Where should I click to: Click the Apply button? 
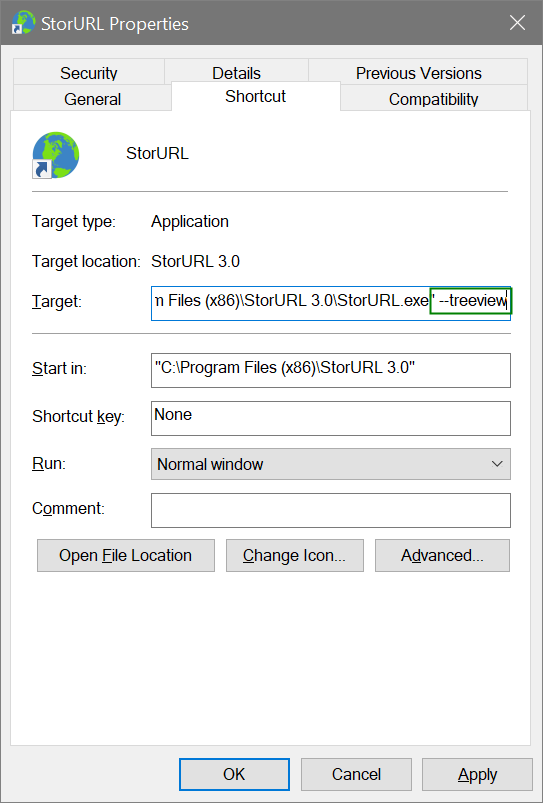pyautogui.click(x=477, y=774)
